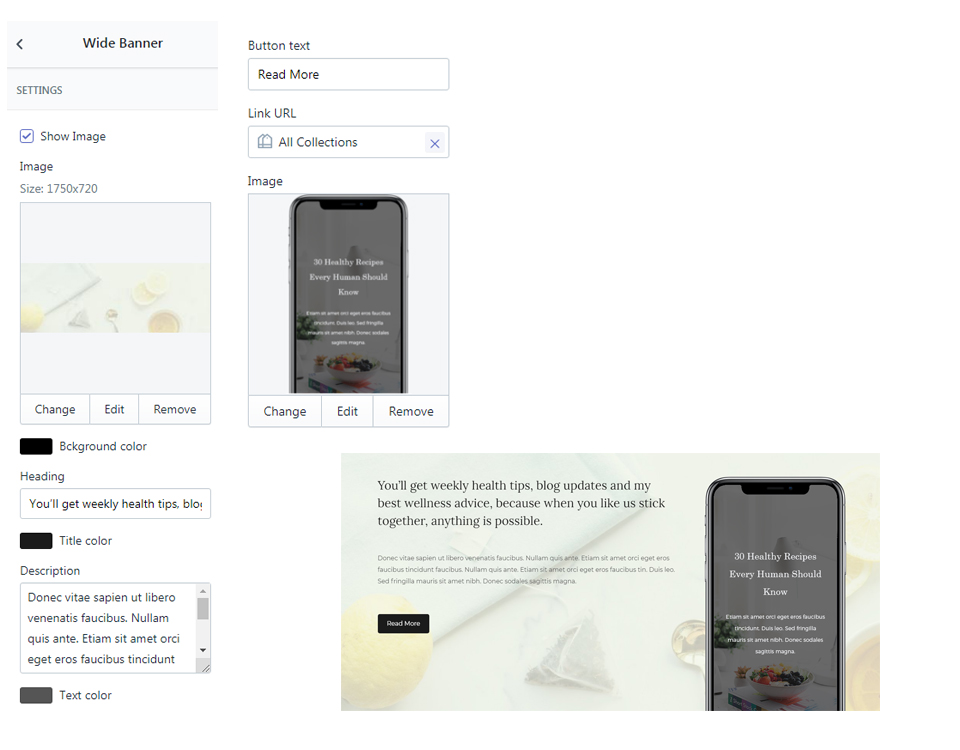Click Change under the phone image

[285, 411]
